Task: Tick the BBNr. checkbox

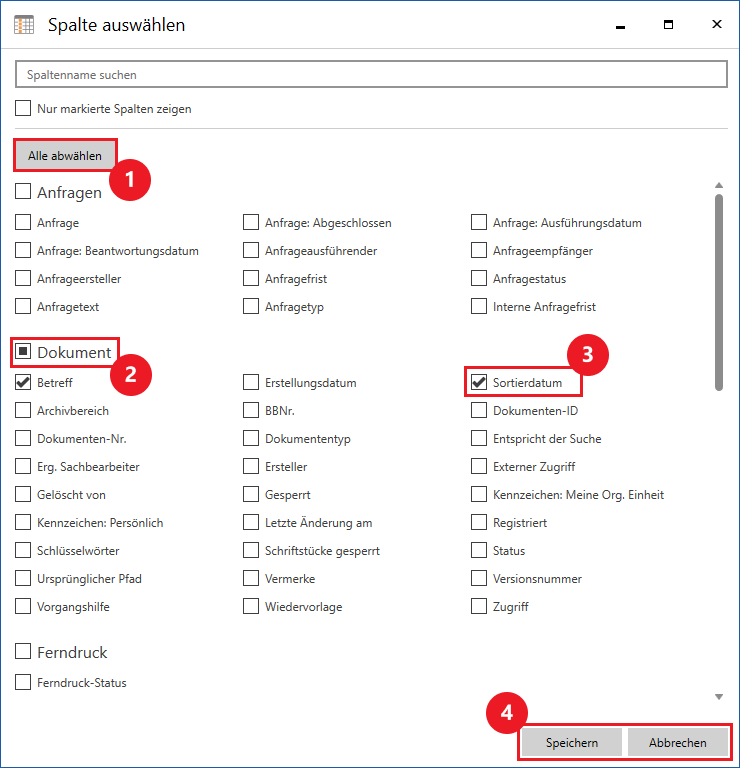Action: click(x=251, y=410)
